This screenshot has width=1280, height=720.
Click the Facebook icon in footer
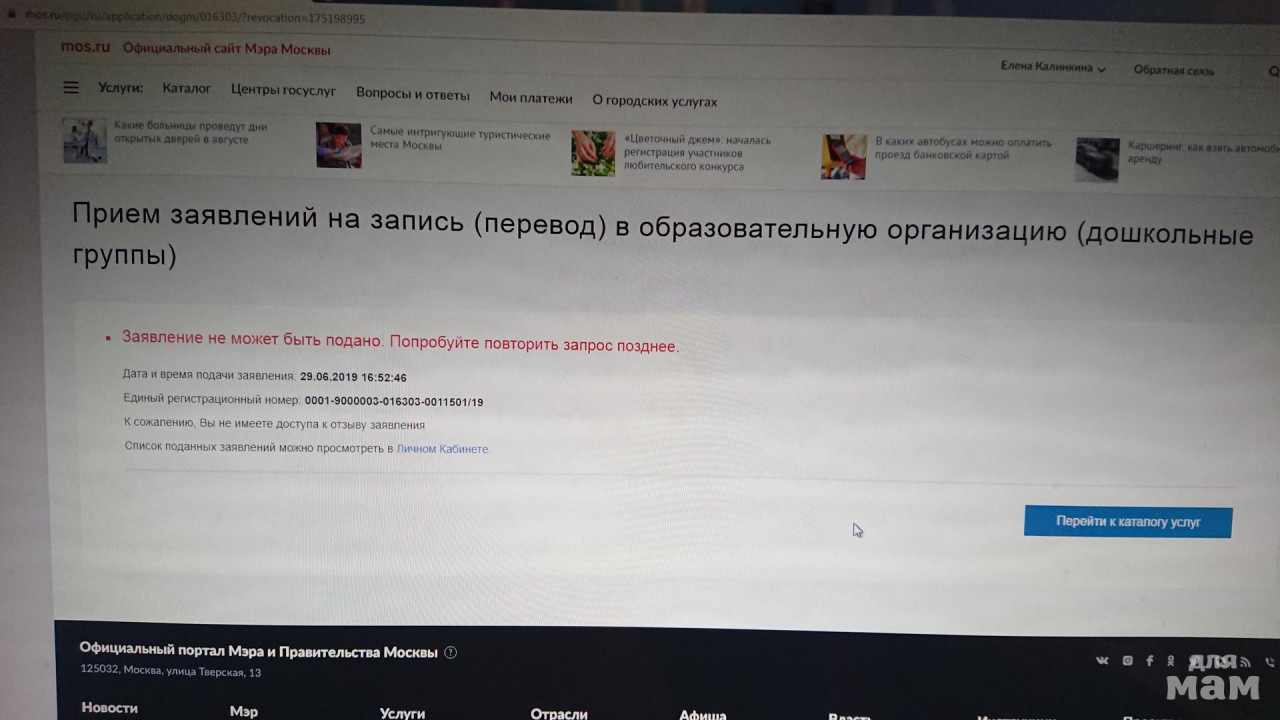pos(1150,660)
